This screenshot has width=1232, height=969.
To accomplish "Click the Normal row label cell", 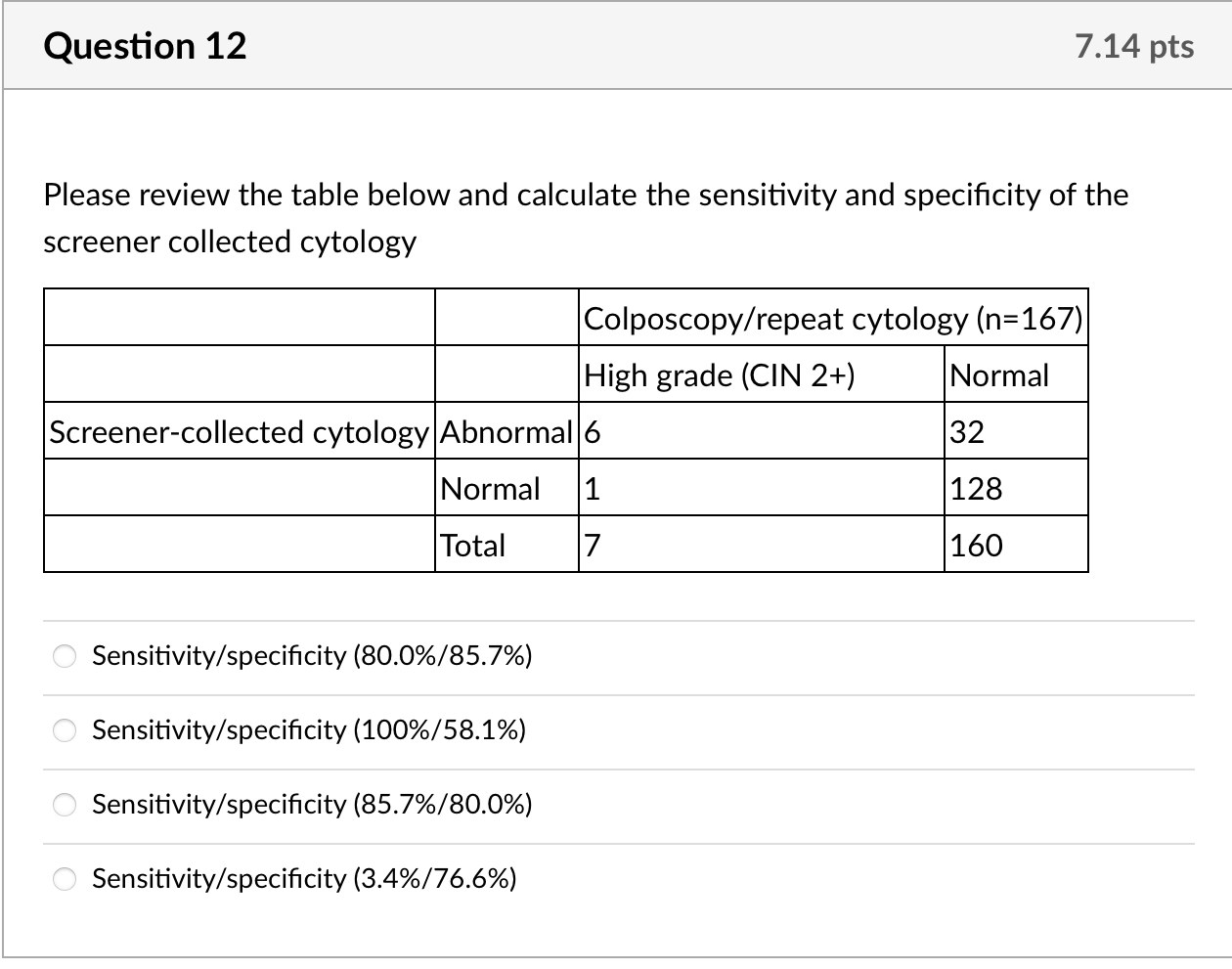I will click(490, 488).
